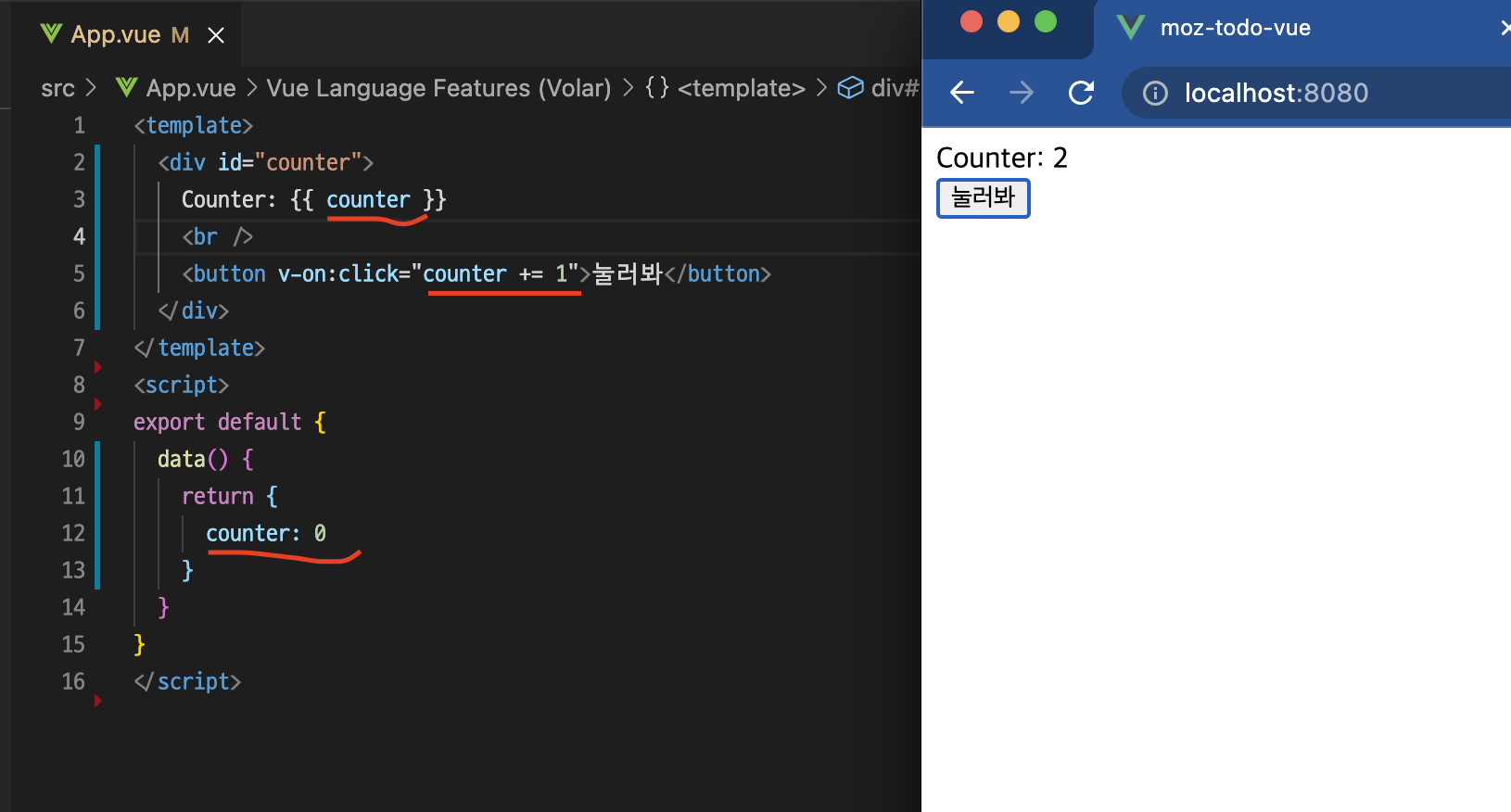Click the curly braces symbol icon in breadcrumb

pos(657,87)
